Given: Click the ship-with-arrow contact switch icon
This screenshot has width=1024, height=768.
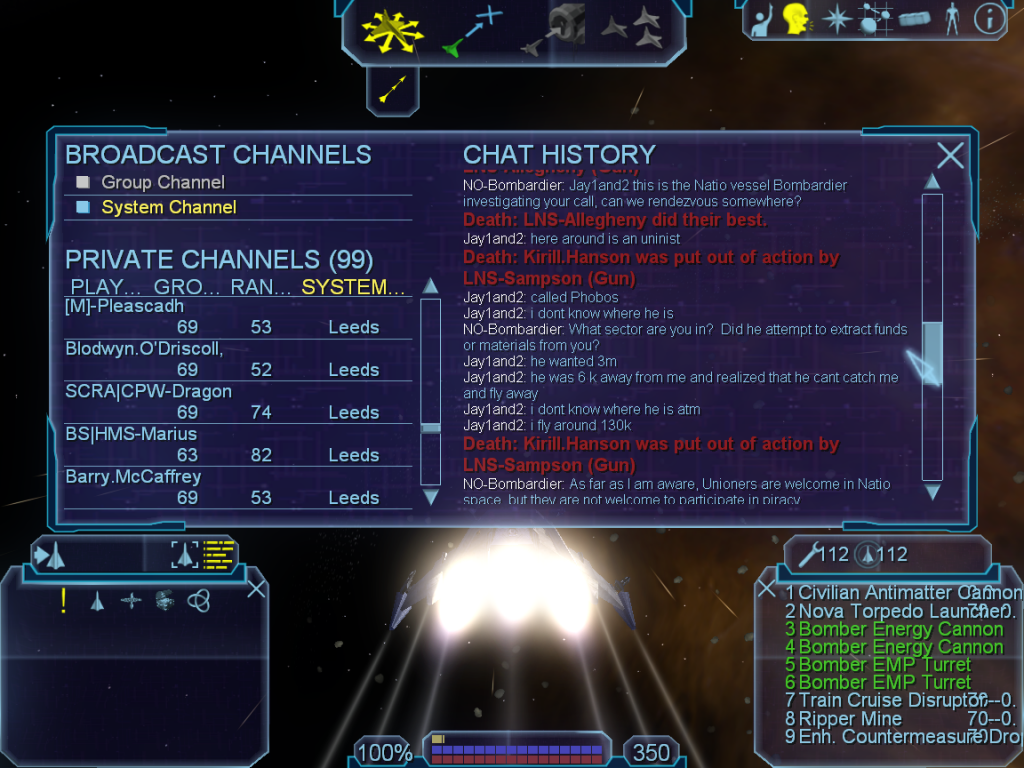Looking at the screenshot, I should tap(50, 556).
